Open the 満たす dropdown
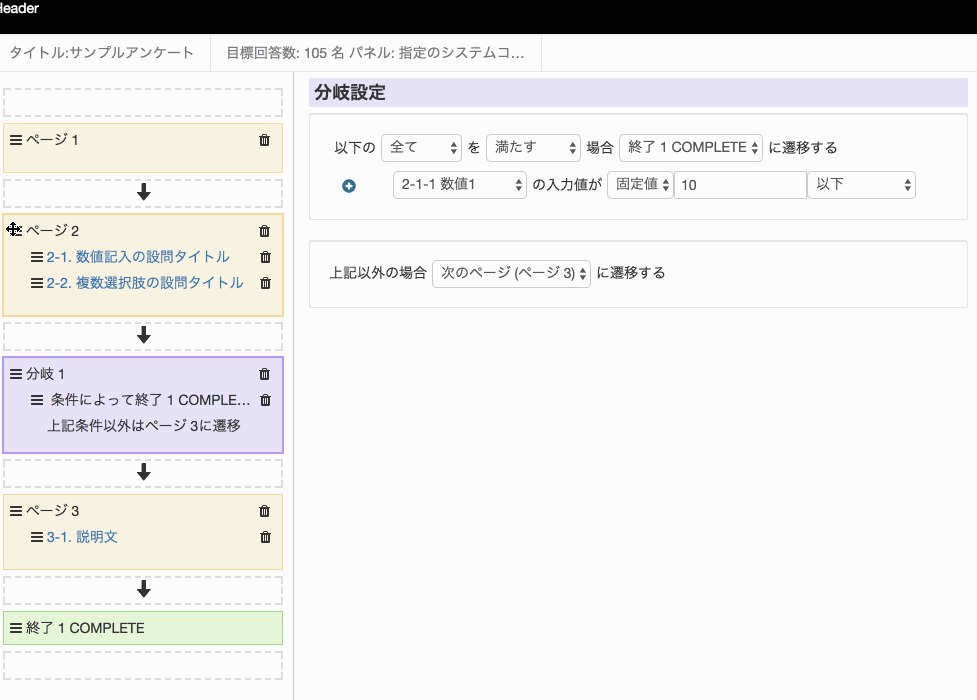The image size is (977, 700). pyautogui.click(x=532, y=147)
